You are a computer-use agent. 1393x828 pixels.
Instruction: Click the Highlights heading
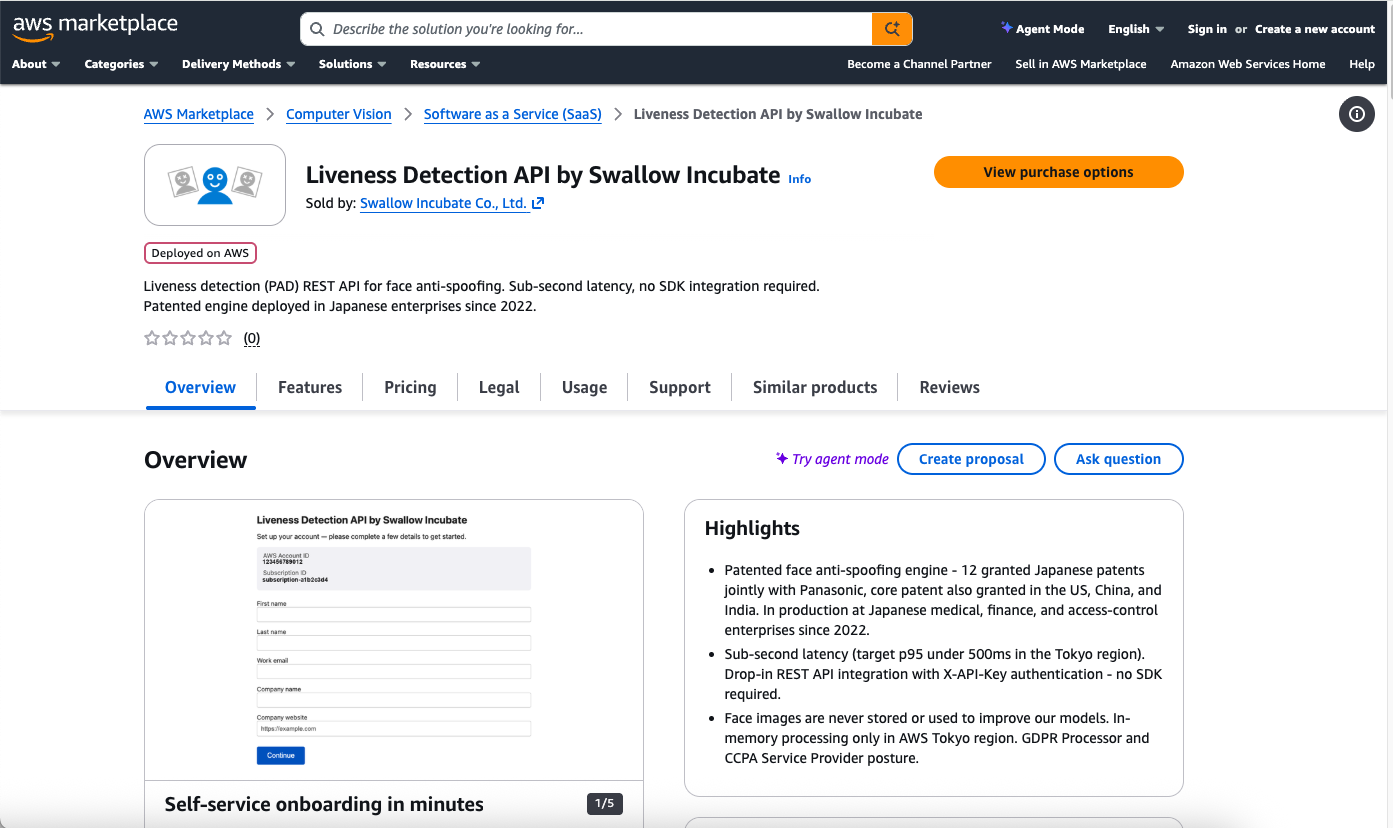[752, 528]
